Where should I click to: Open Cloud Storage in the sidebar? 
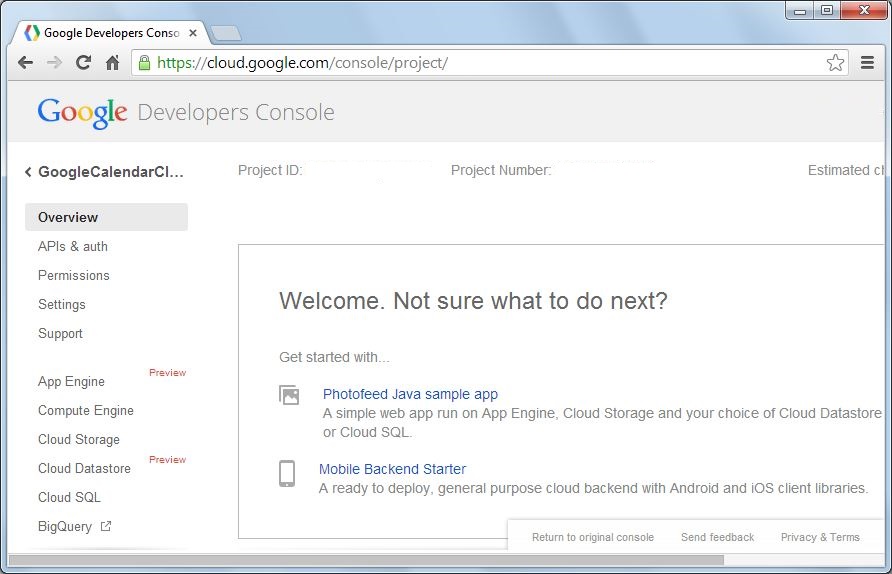(79, 439)
